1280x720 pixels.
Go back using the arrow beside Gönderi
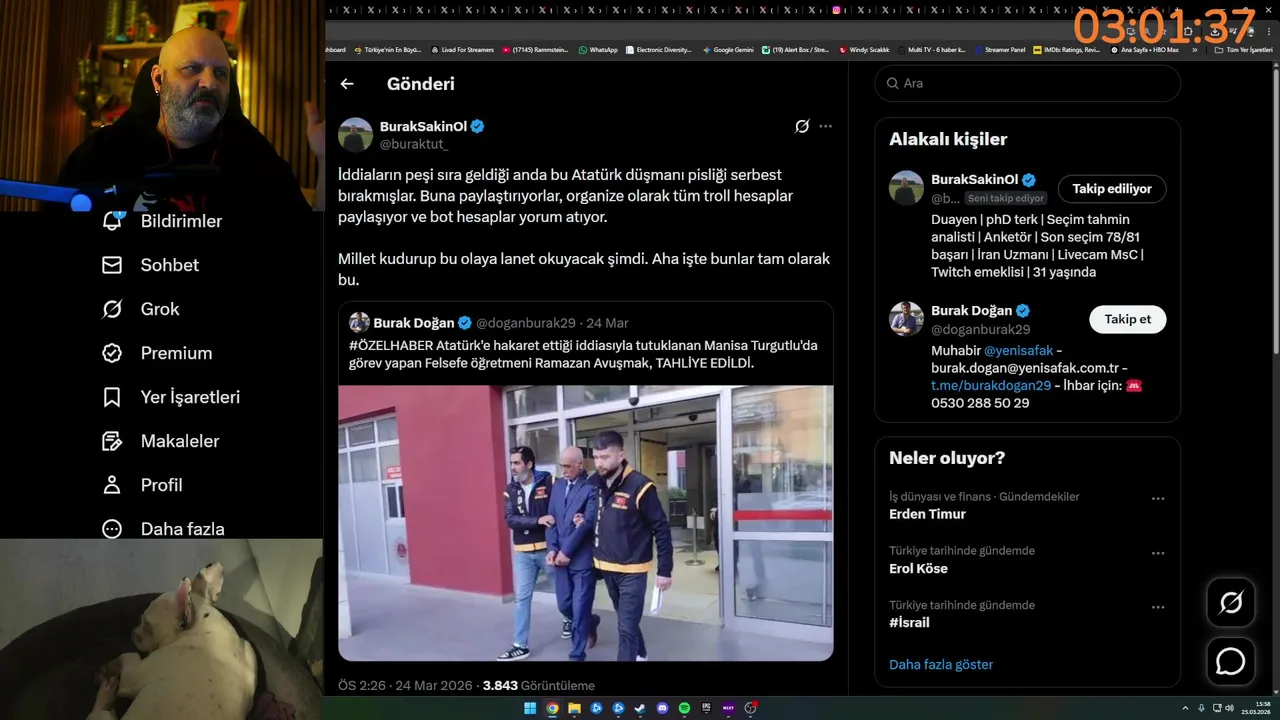click(x=347, y=84)
